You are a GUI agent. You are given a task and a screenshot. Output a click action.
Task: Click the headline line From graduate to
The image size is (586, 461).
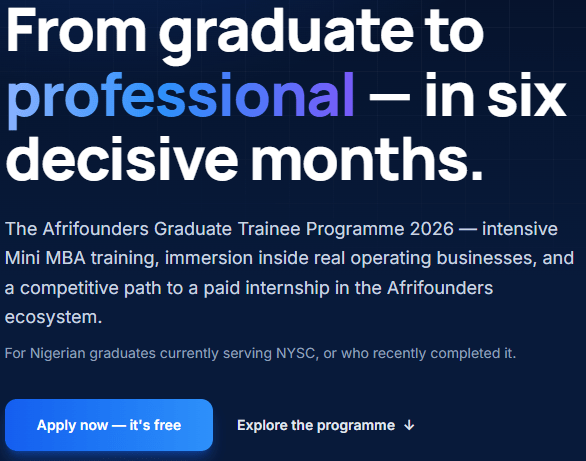coord(245,32)
